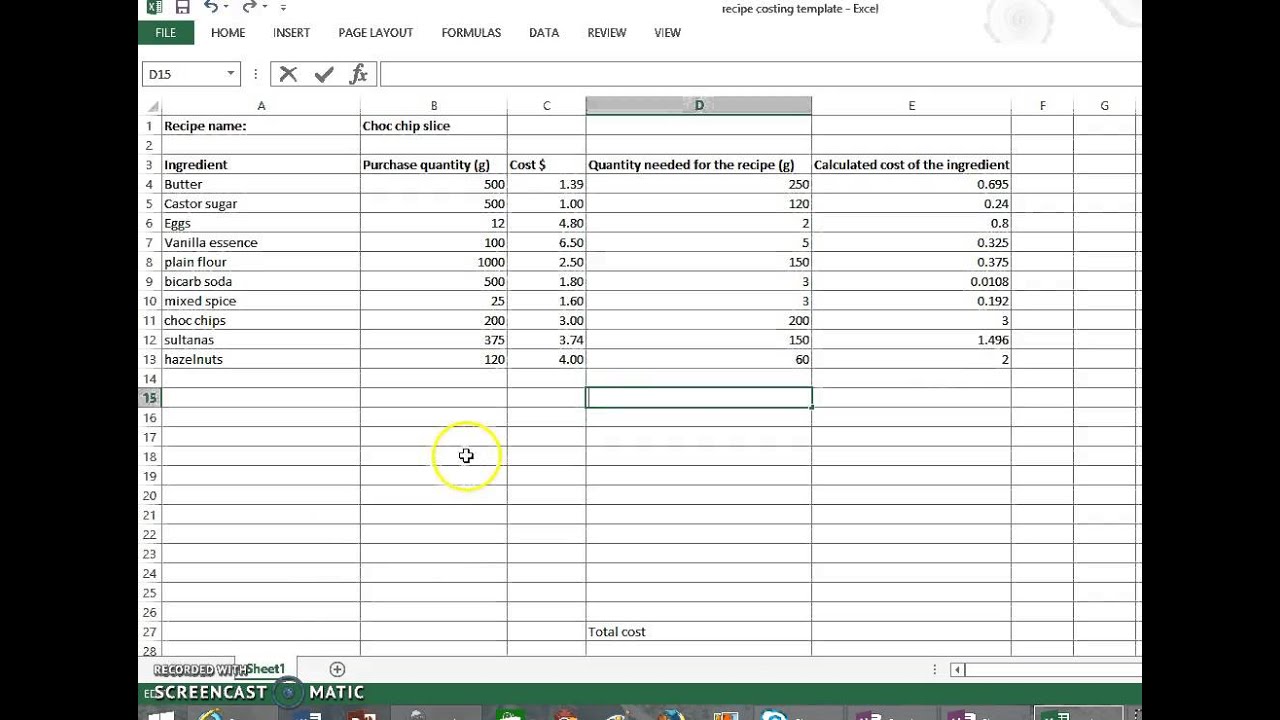Click the 'hazelnuts' cell
Image resolution: width=1280 pixels, height=720 pixels.
(x=261, y=359)
